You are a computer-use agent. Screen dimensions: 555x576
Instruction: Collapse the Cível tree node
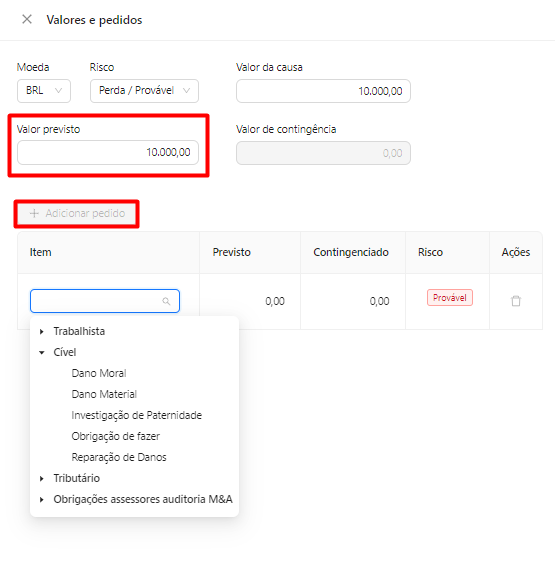coord(42,353)
